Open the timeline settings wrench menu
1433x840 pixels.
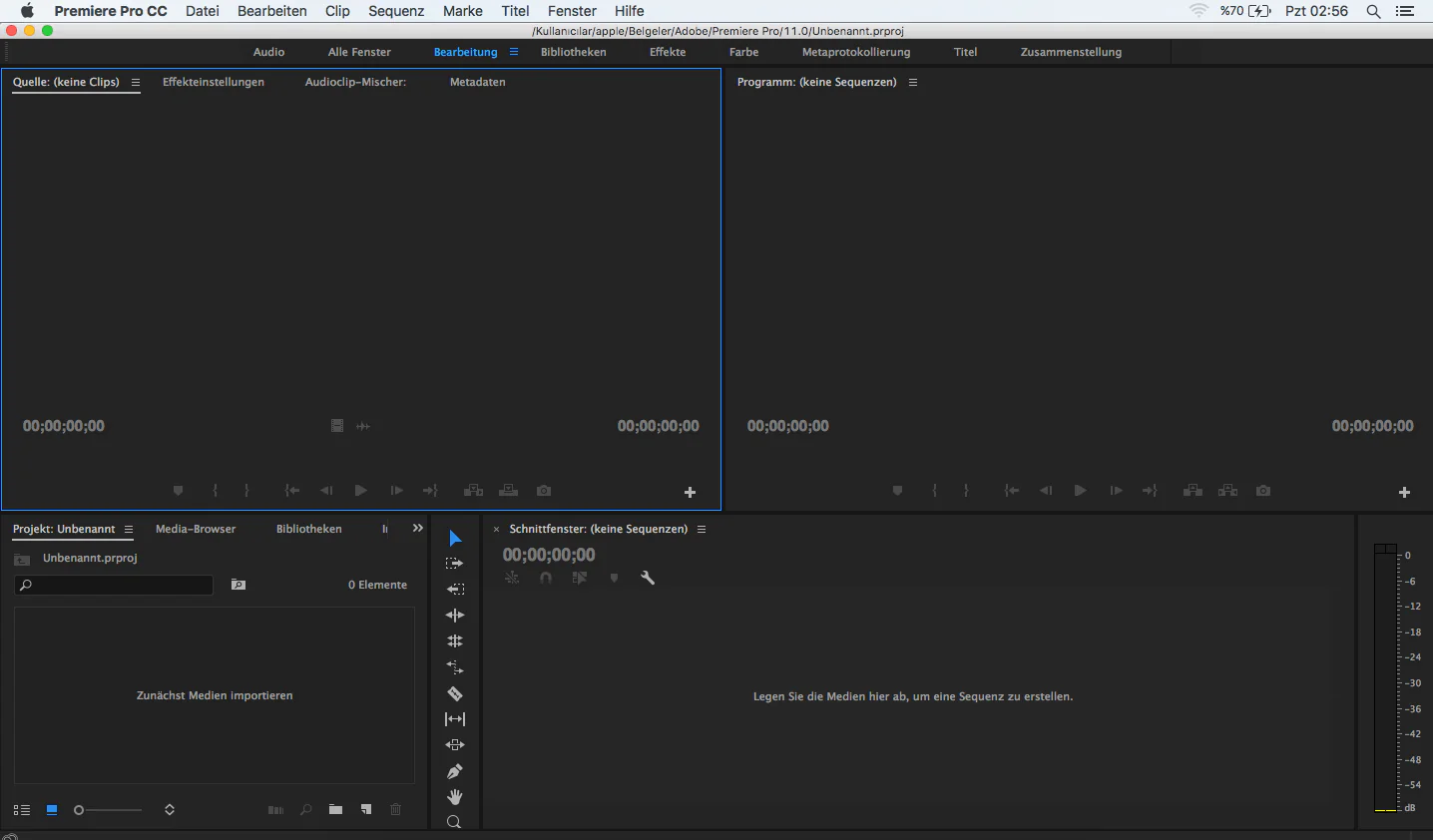coord(647,578)
